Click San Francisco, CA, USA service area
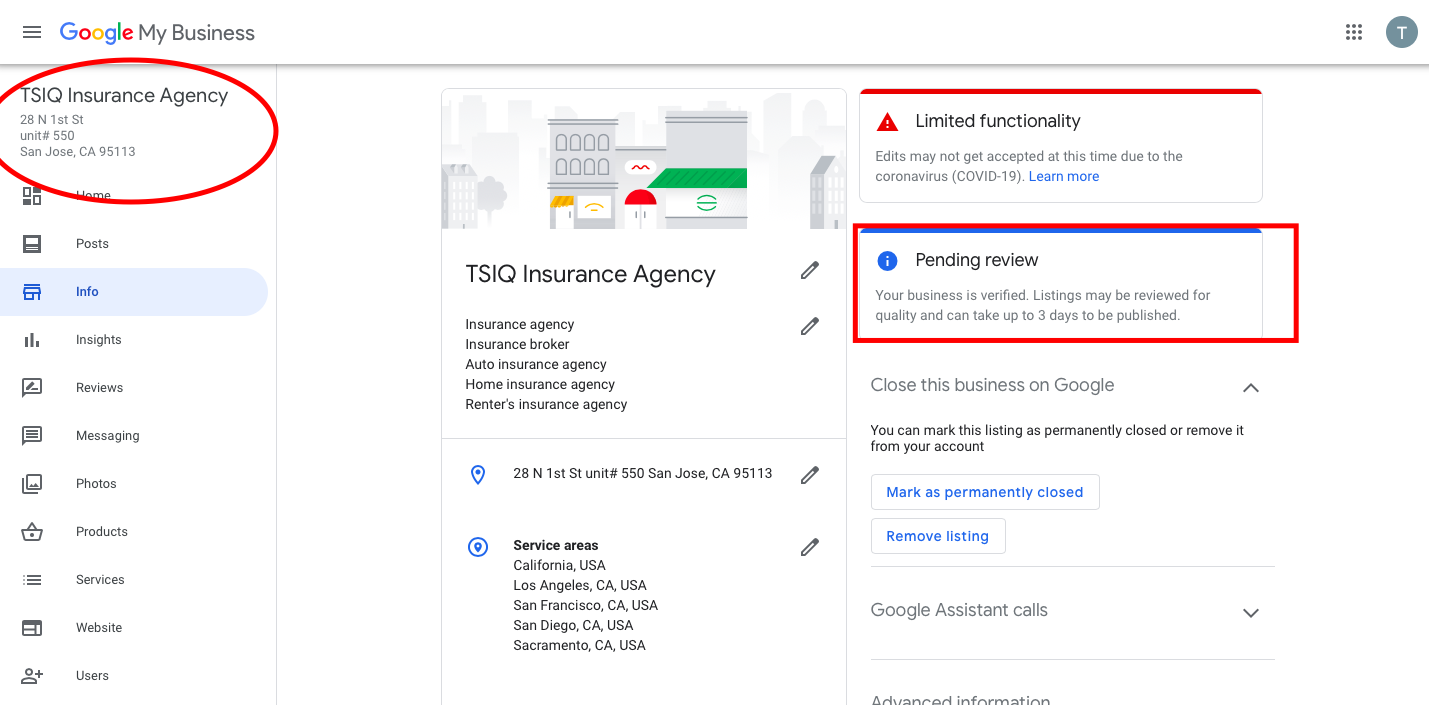 click(x=586, y=605)
